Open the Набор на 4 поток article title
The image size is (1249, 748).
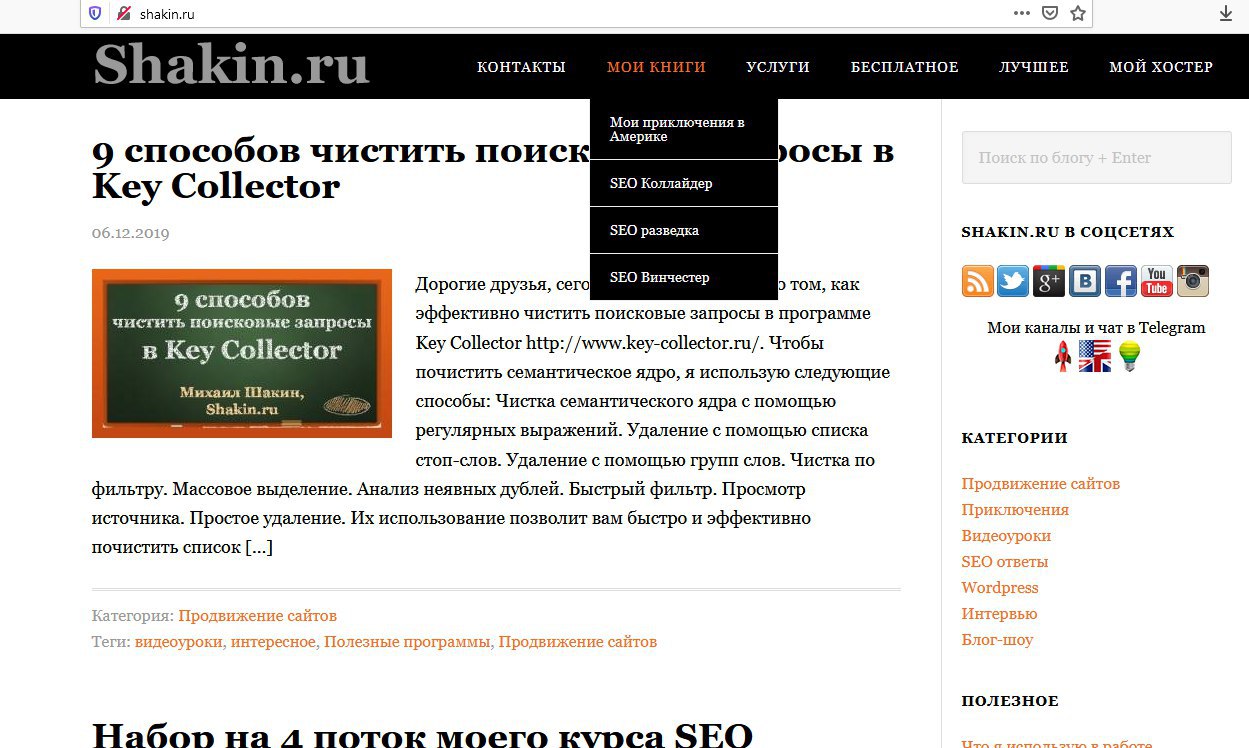pos(422,734)
